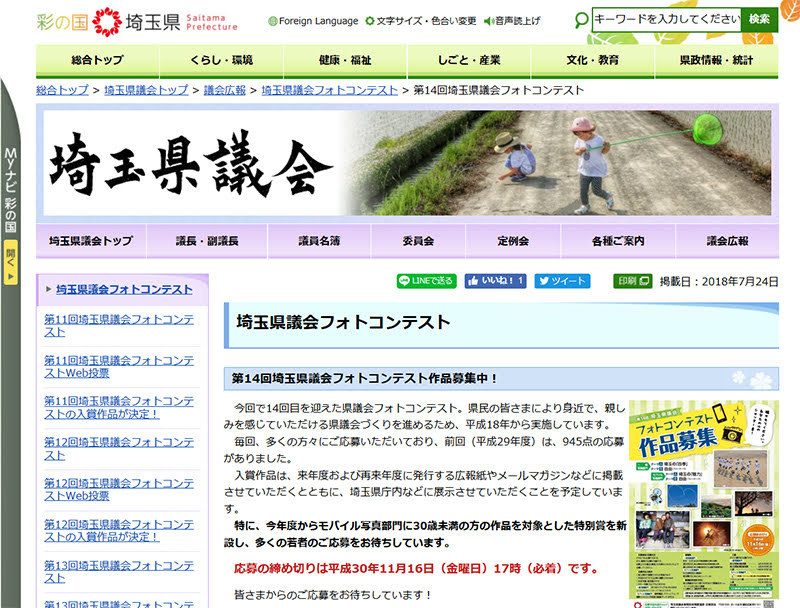The image size is (800, 608).
Task: Click the Facebook いいね! button
Action: coord(495,281)
